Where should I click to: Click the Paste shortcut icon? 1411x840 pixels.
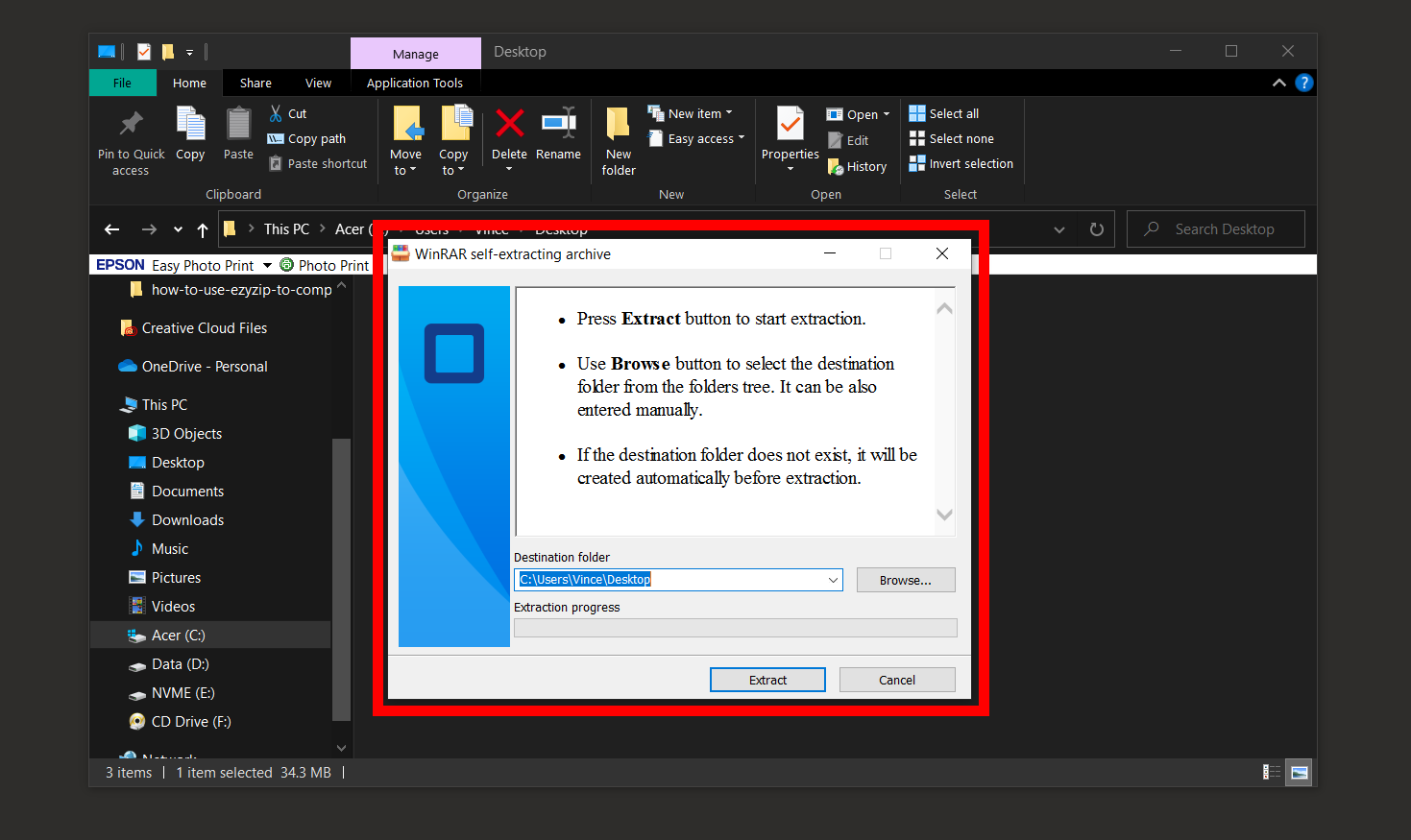pyautogui.click(x=276, y=163)
